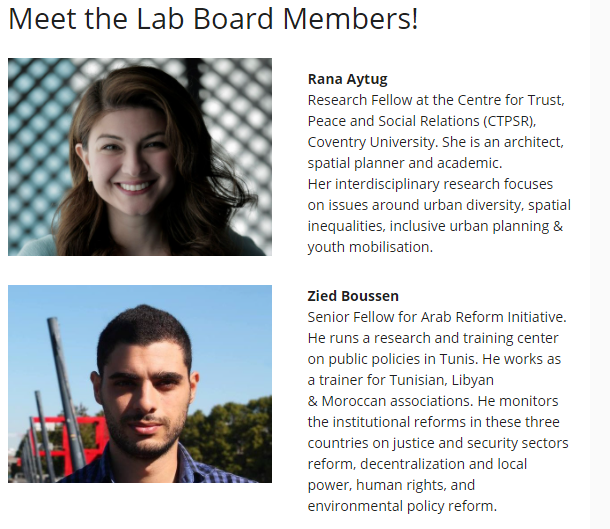Screen dimensions: 610x529
Task: Click the inequalities, inclusive urban planning line
Action: tap(435, 226)
